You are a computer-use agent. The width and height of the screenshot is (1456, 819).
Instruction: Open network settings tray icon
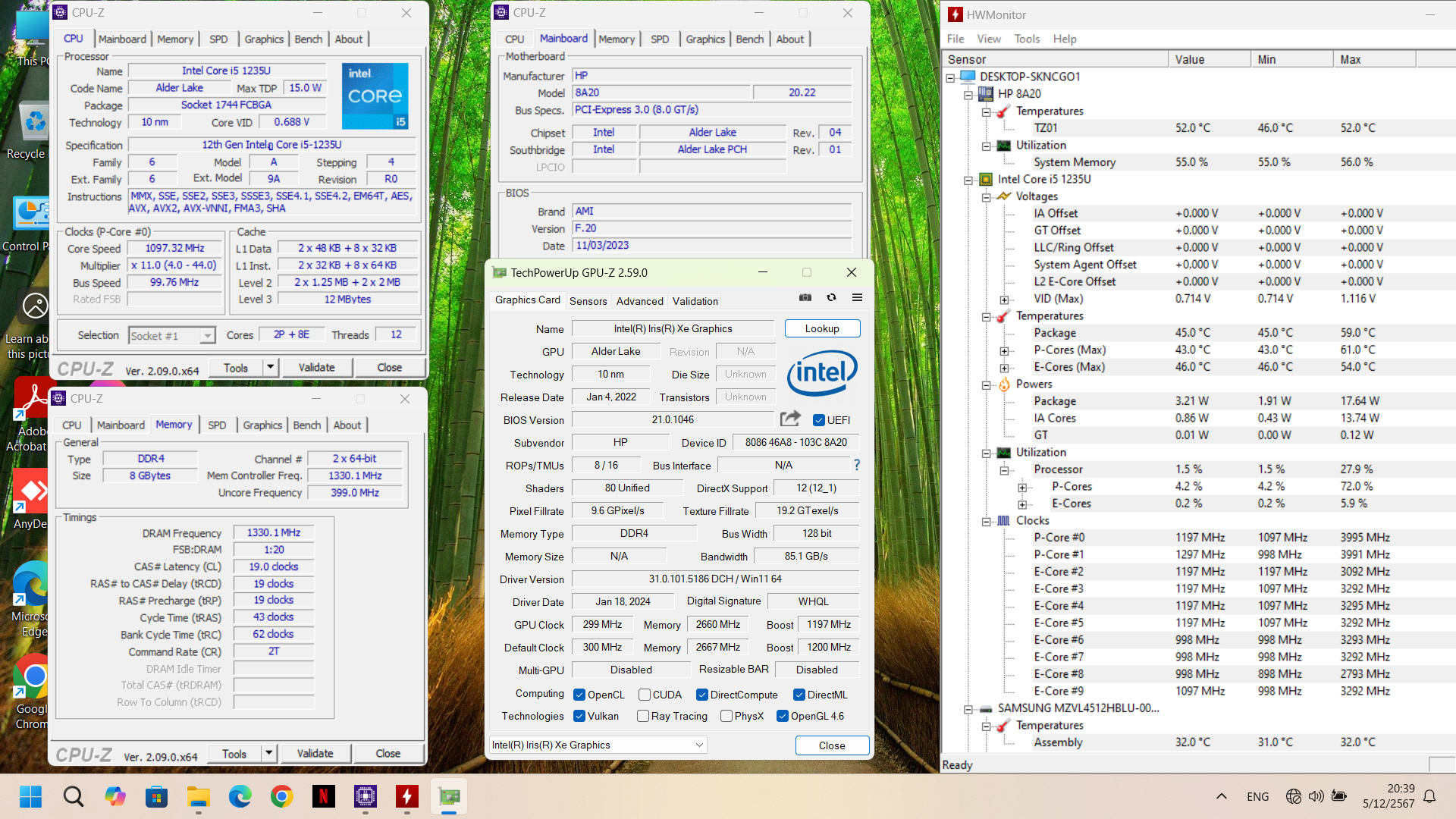1294,796
